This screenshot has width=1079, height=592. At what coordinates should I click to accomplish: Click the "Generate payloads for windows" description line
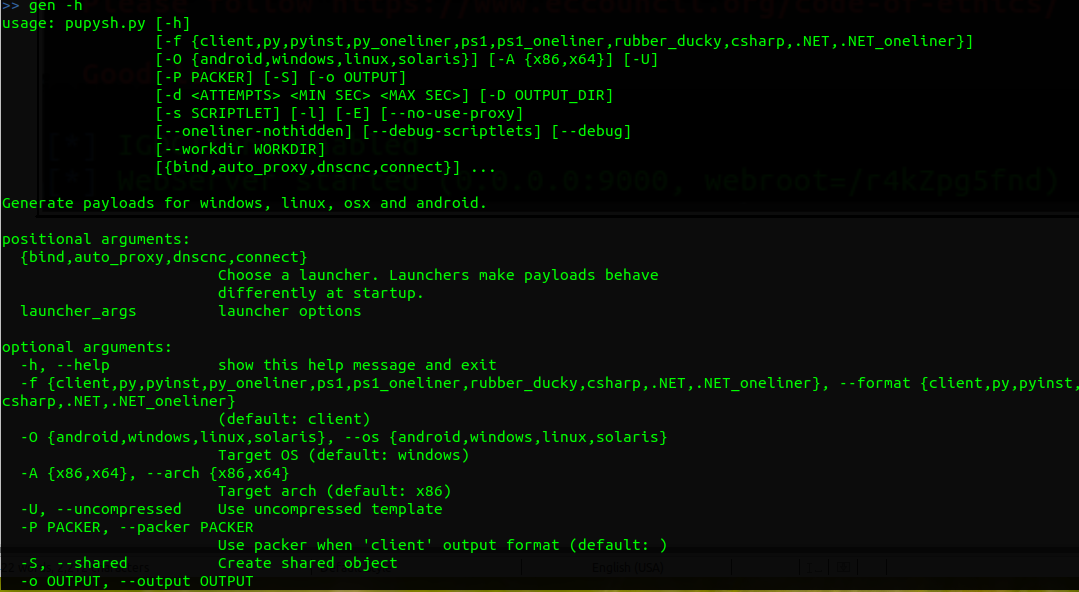point(244,203)
